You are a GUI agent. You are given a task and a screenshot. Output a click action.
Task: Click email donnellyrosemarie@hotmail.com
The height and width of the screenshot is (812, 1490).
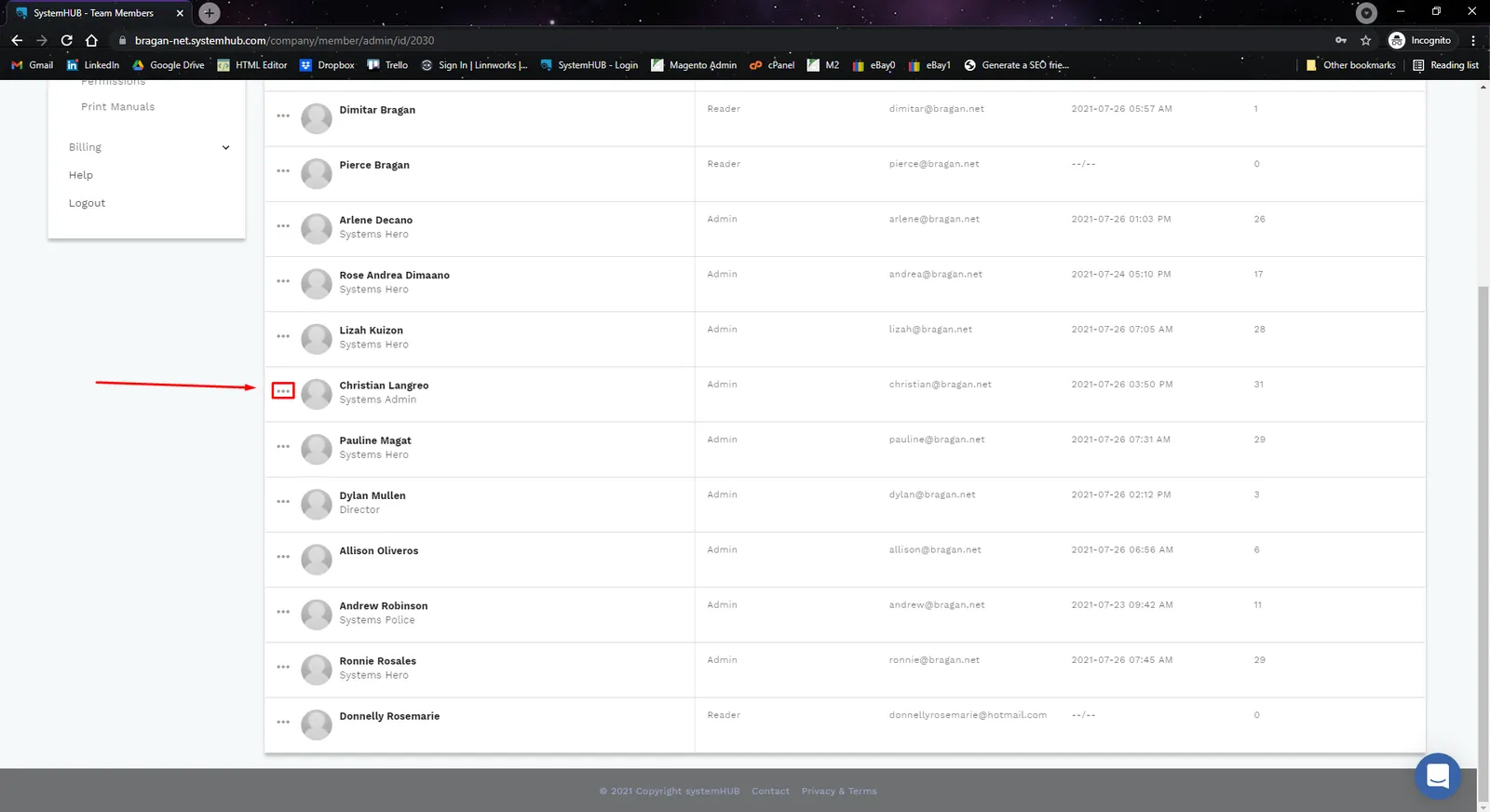[x=968, y=715]
